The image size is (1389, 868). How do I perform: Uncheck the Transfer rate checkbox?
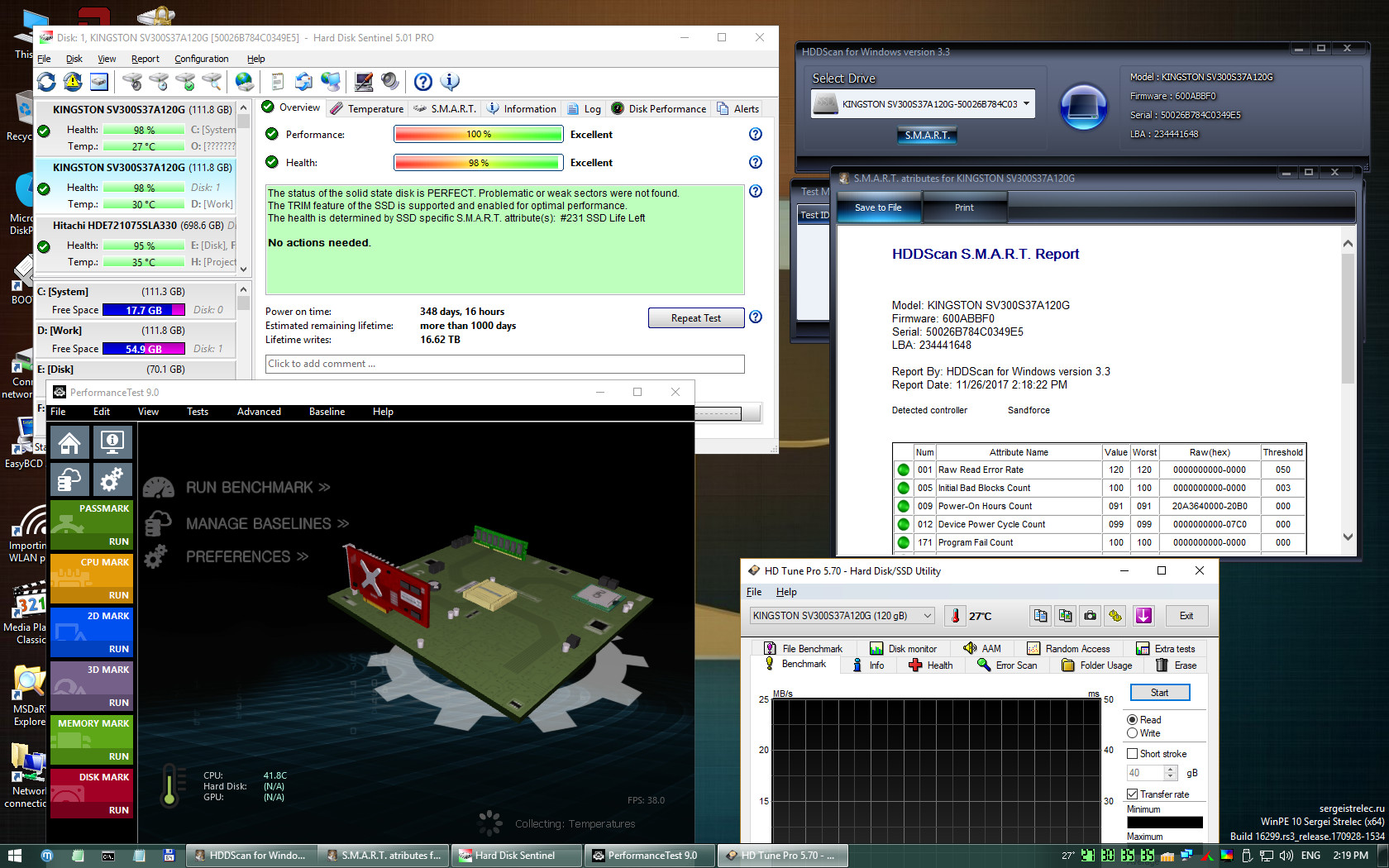(x=1133, y=794)
